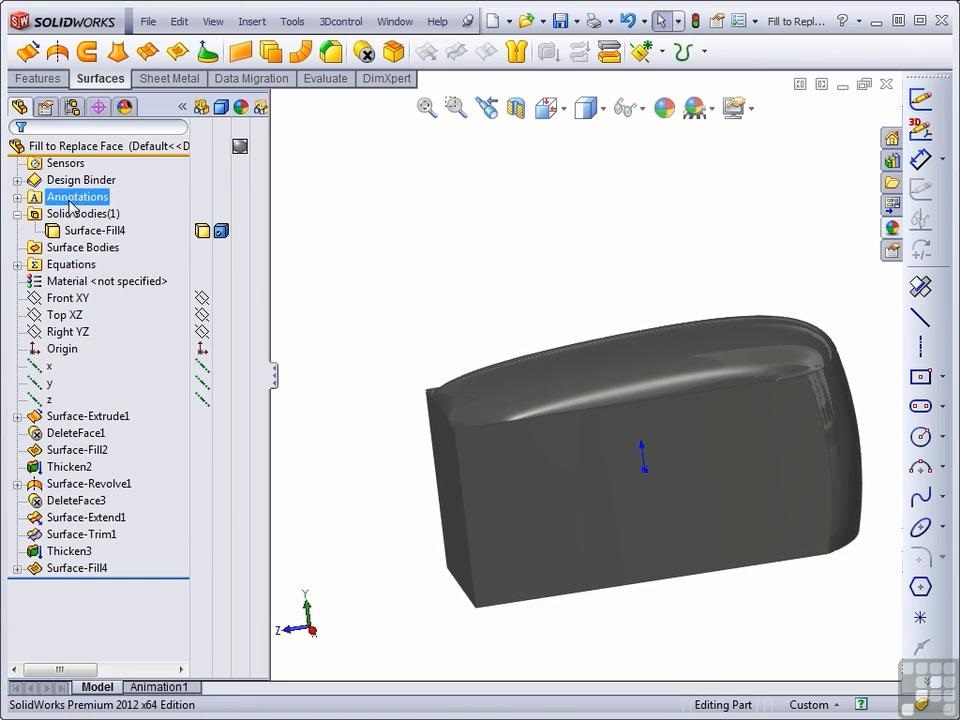Open the Insert menu

[252, 21]
